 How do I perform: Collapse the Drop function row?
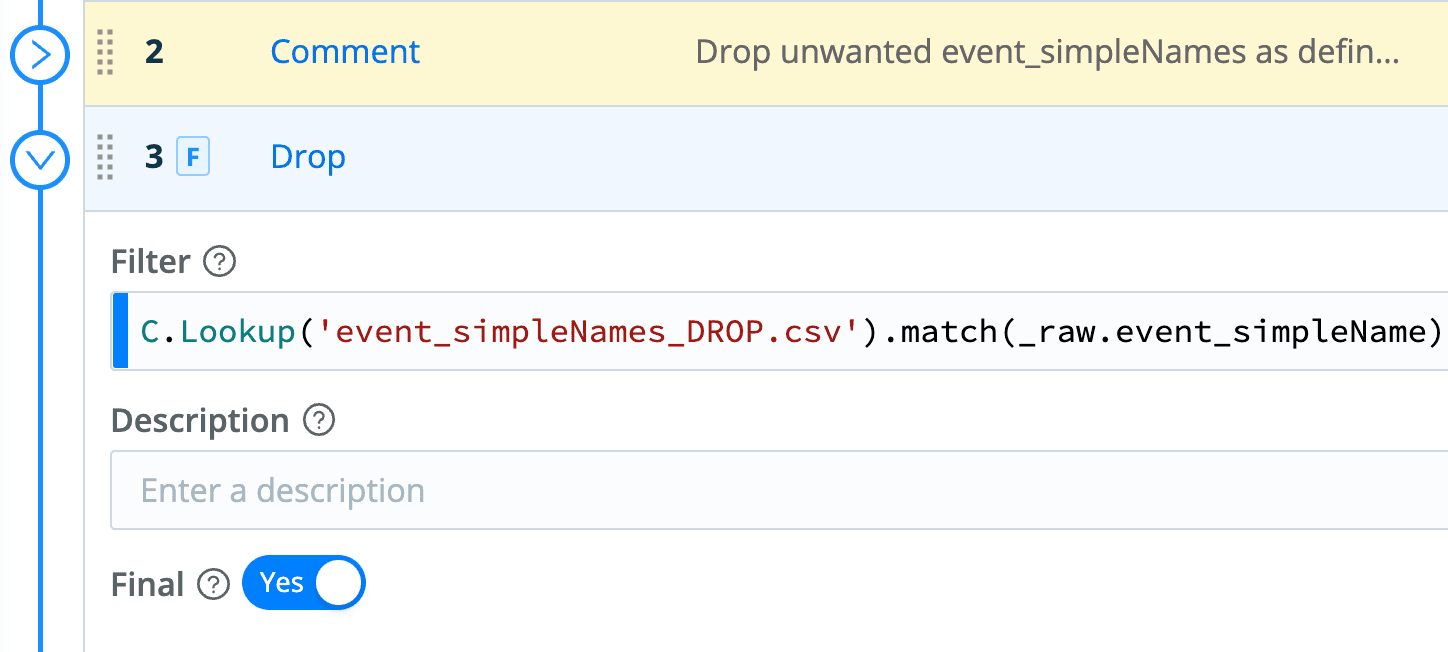39,159
